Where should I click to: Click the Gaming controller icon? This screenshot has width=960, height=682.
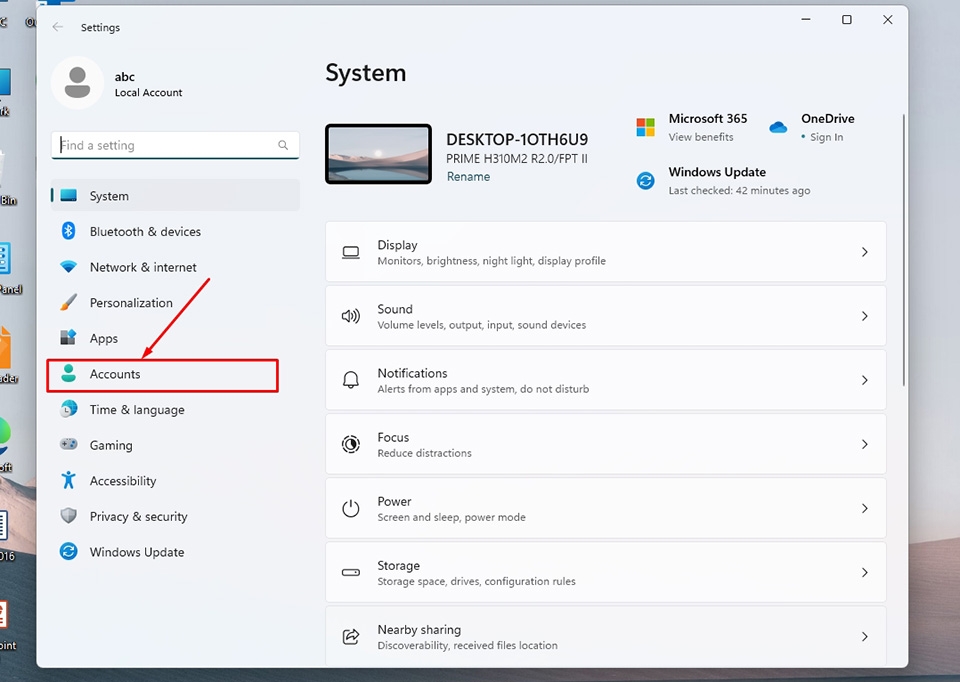pyautogui.click(x=69, y=444)
